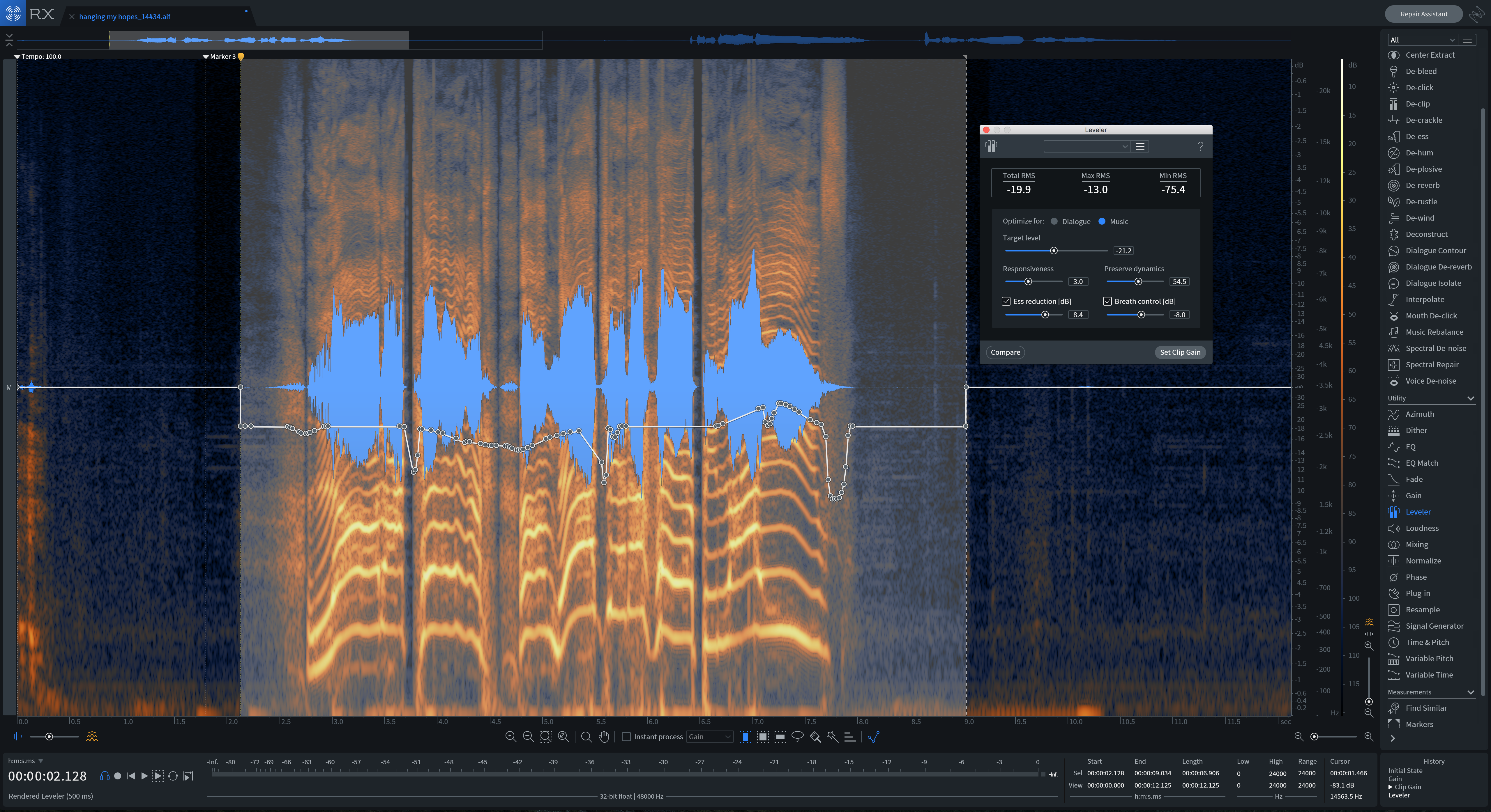Open the module filter All dropdown
Viewport: 1491px width, 812px height.
(1422, 40)
